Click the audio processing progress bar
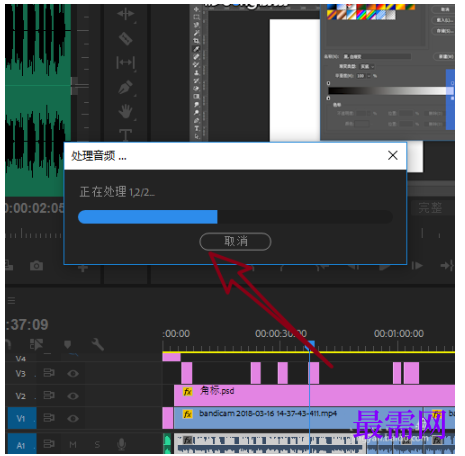465x456 pixels. (x=235, y=217)
